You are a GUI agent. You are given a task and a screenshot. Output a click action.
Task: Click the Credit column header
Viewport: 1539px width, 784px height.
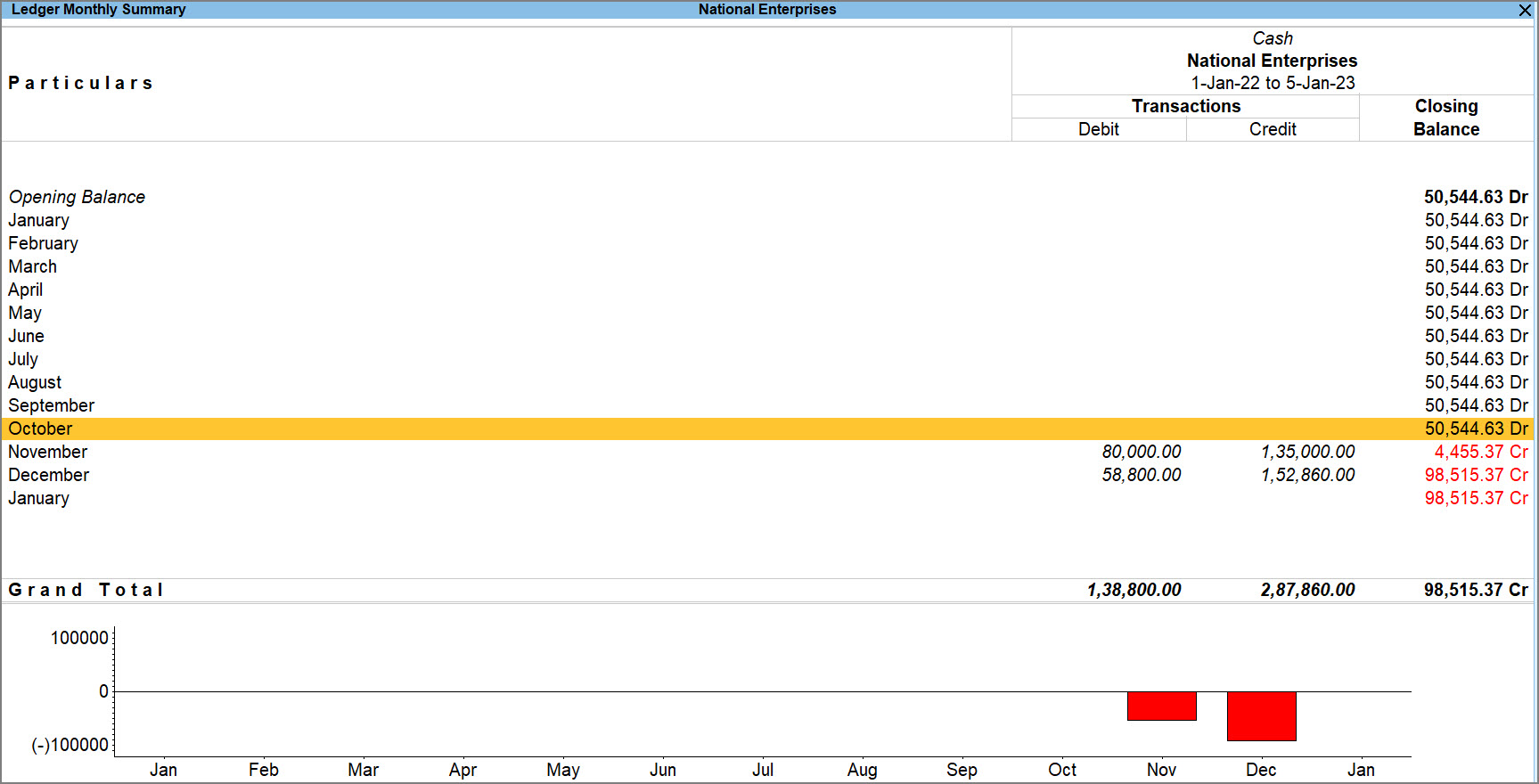[x=1273, y=129]
